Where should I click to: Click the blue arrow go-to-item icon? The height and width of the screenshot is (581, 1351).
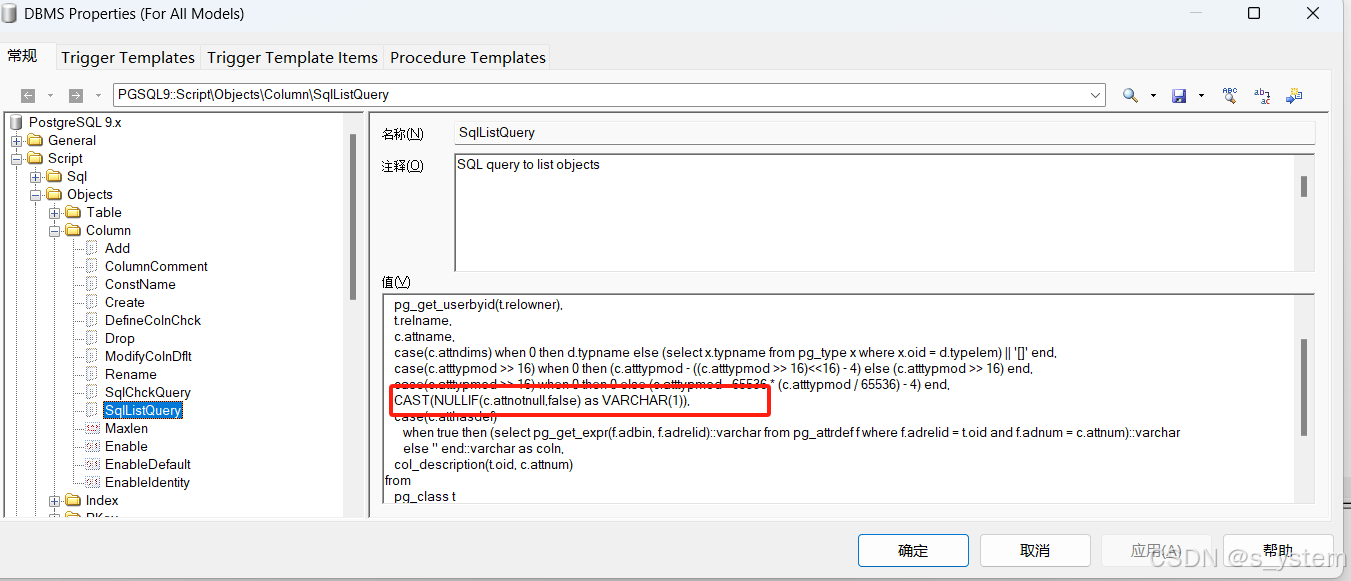click(x=1294, y=95)
